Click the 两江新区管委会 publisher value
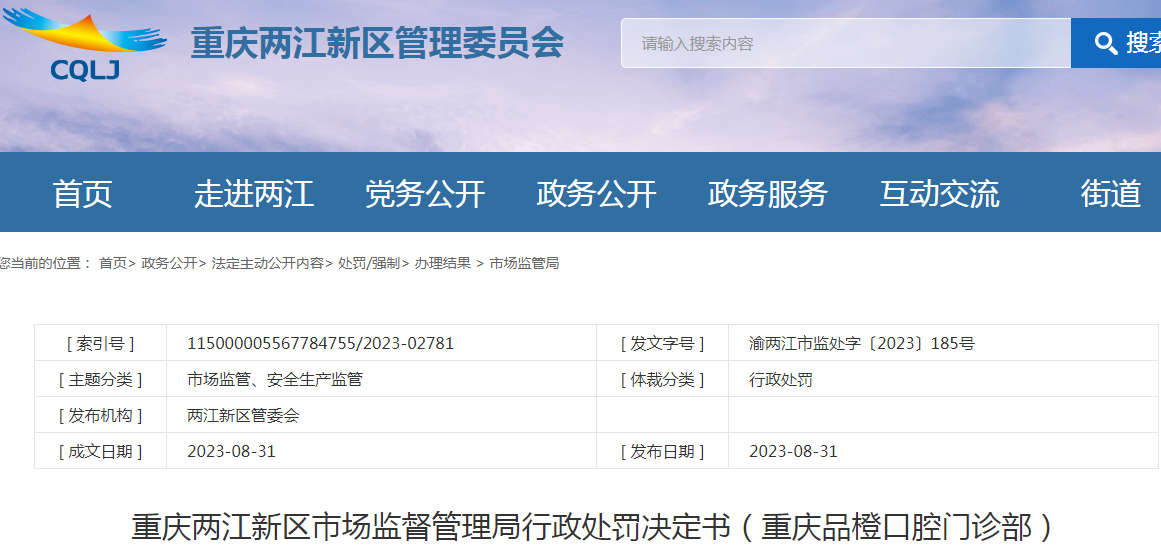 coord(244,416)
